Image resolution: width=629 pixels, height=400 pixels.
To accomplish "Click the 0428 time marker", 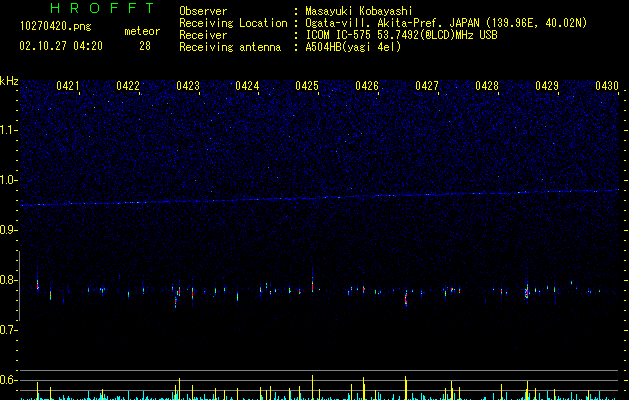I will (487, 86).
